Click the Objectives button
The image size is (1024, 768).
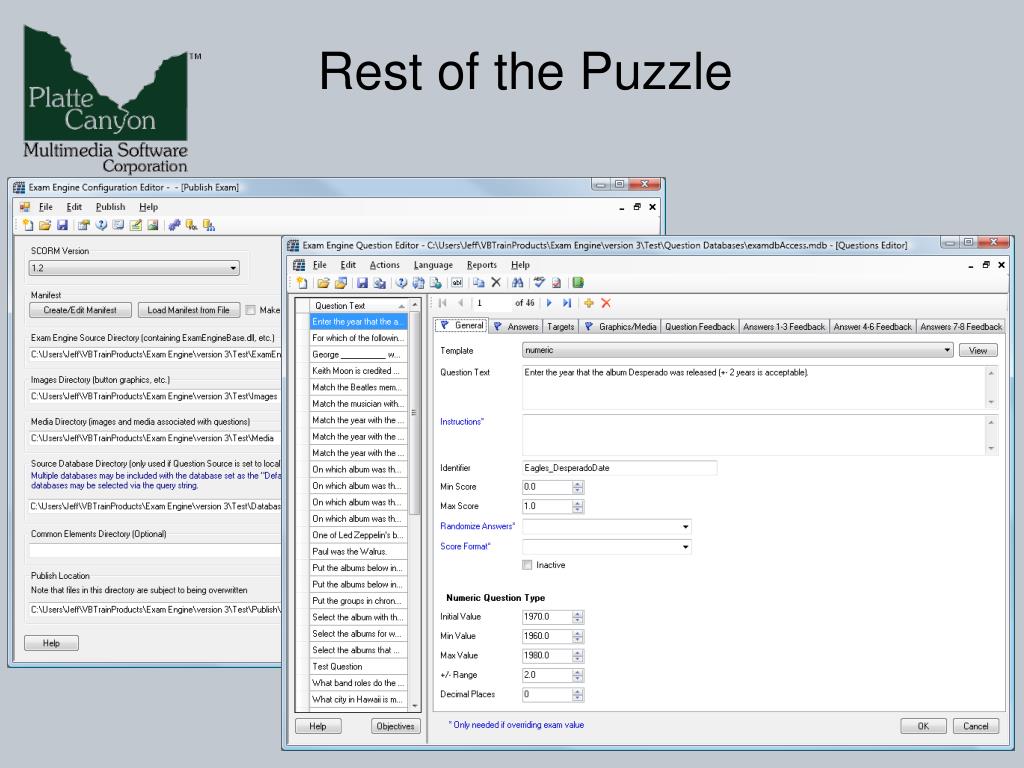coord(395,726)
